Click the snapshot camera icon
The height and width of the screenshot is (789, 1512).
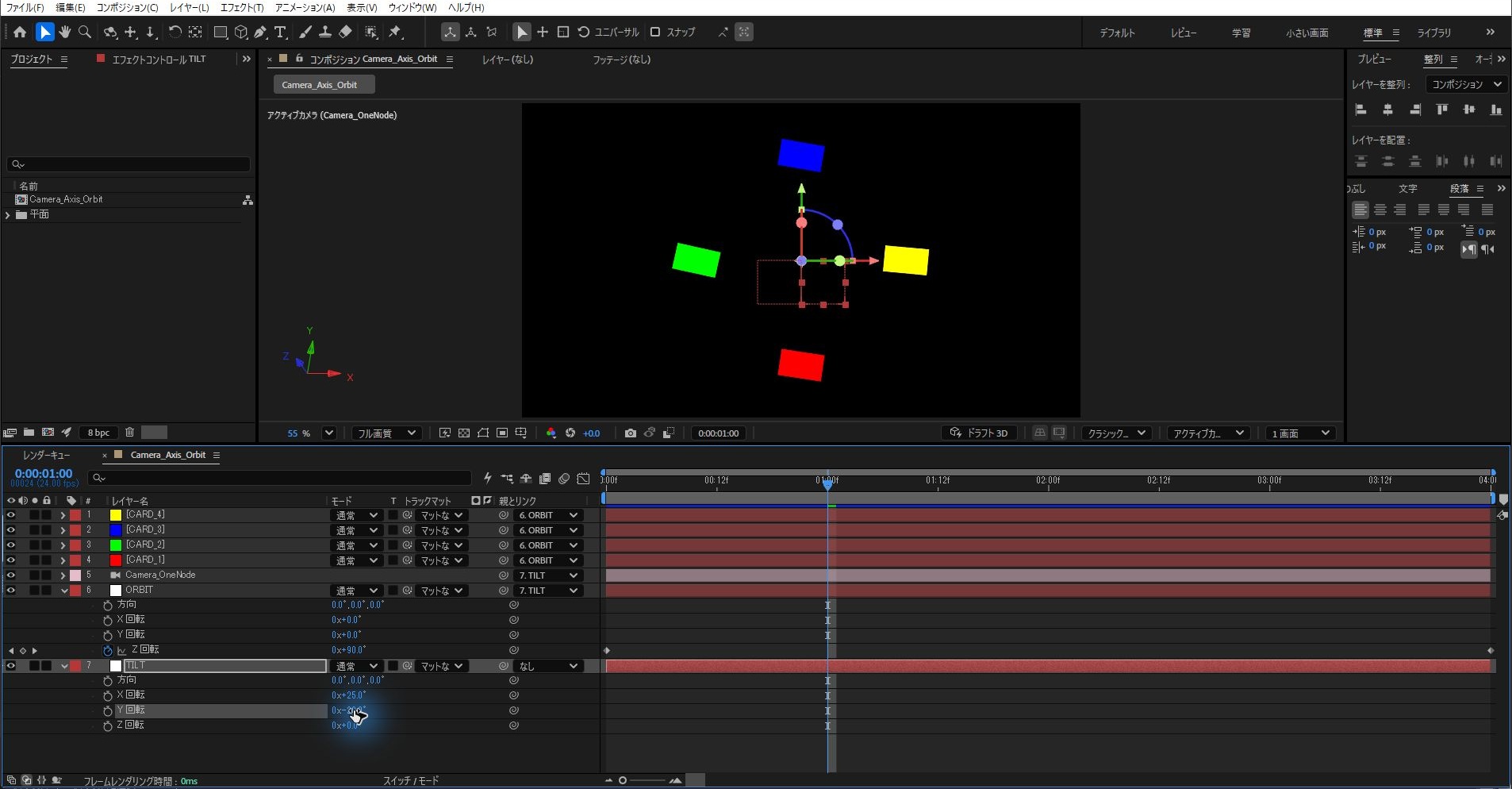(630, 433)
